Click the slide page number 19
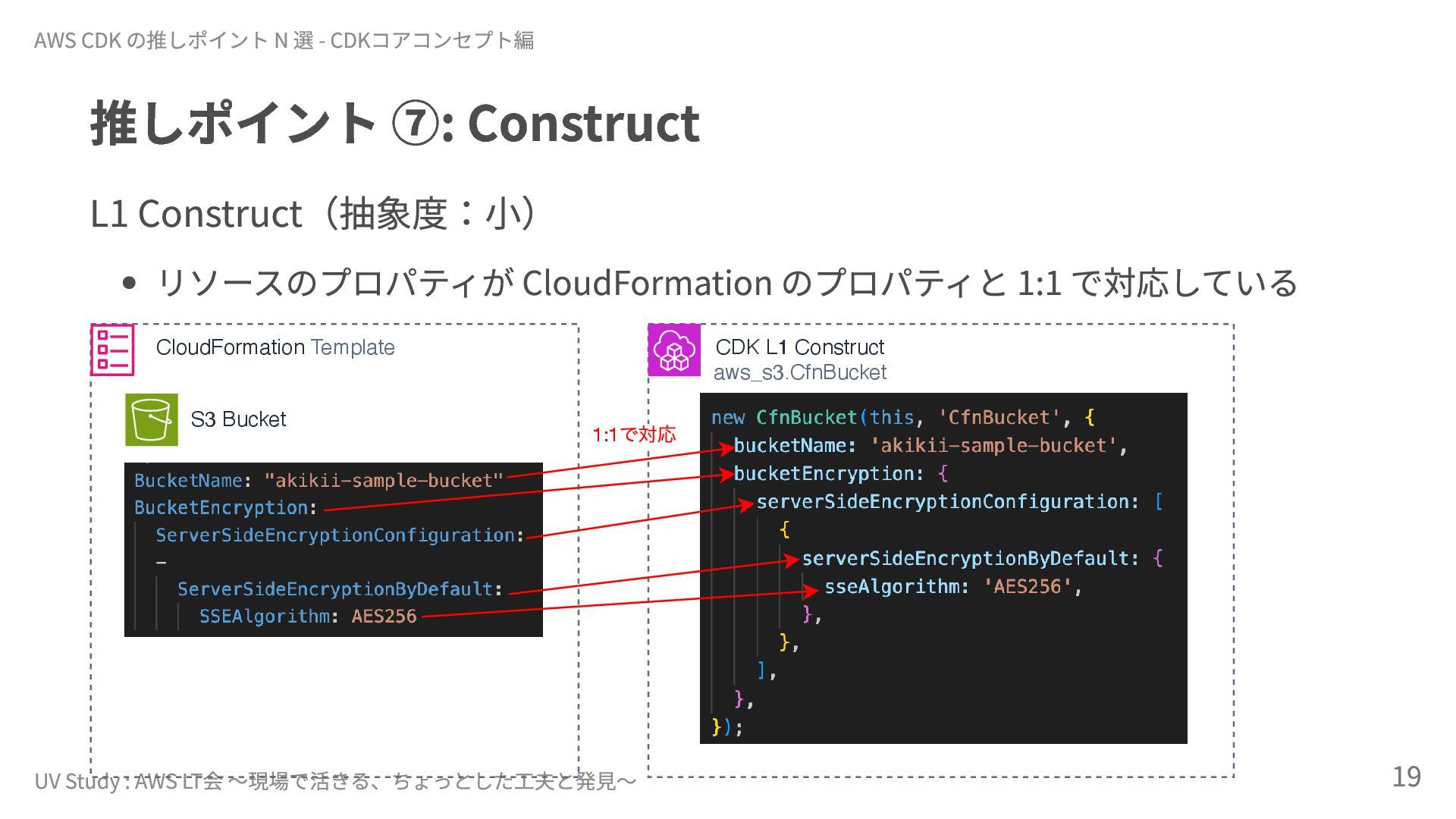1456x819 pixels. tap(1406, 777)
